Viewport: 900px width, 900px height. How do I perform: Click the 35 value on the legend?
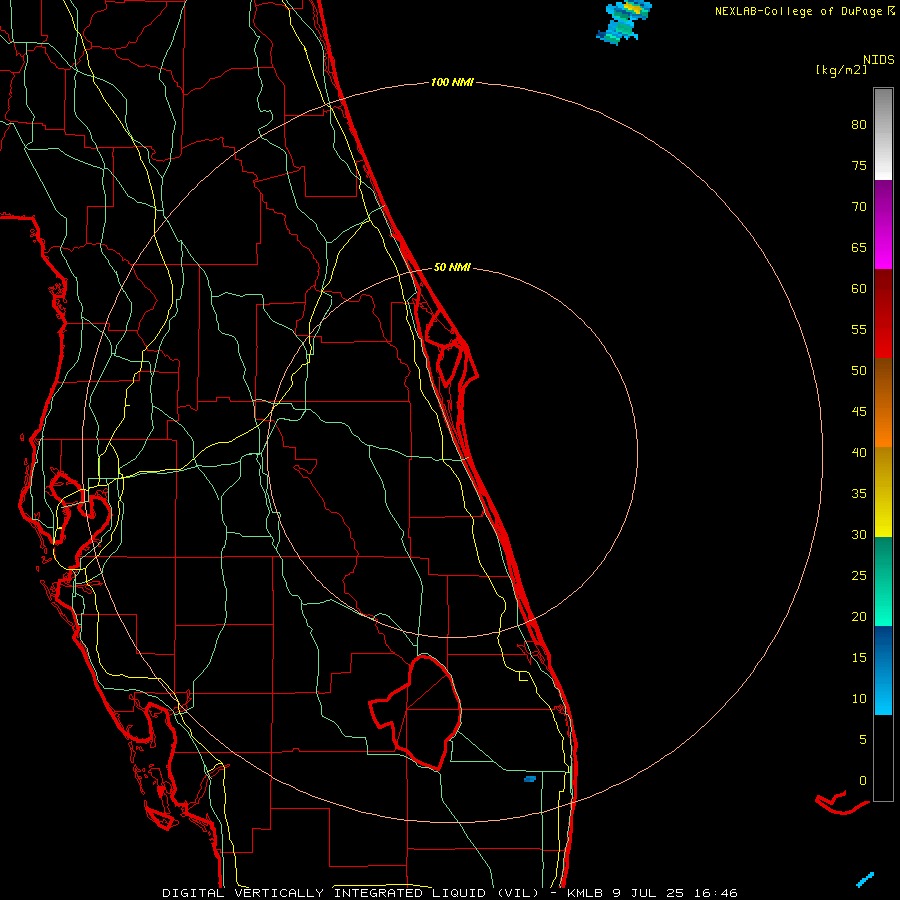point(859,494)
